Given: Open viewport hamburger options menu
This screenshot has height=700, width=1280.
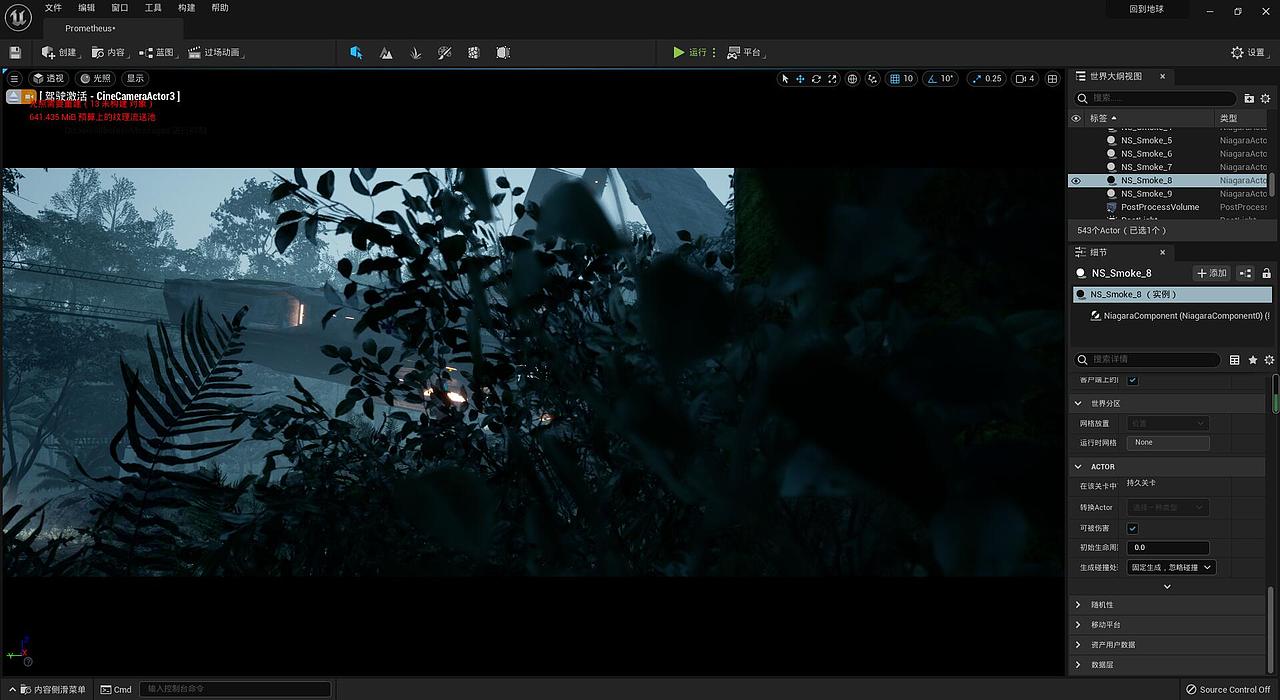Looking at the screenshot, I should point(14,78).
